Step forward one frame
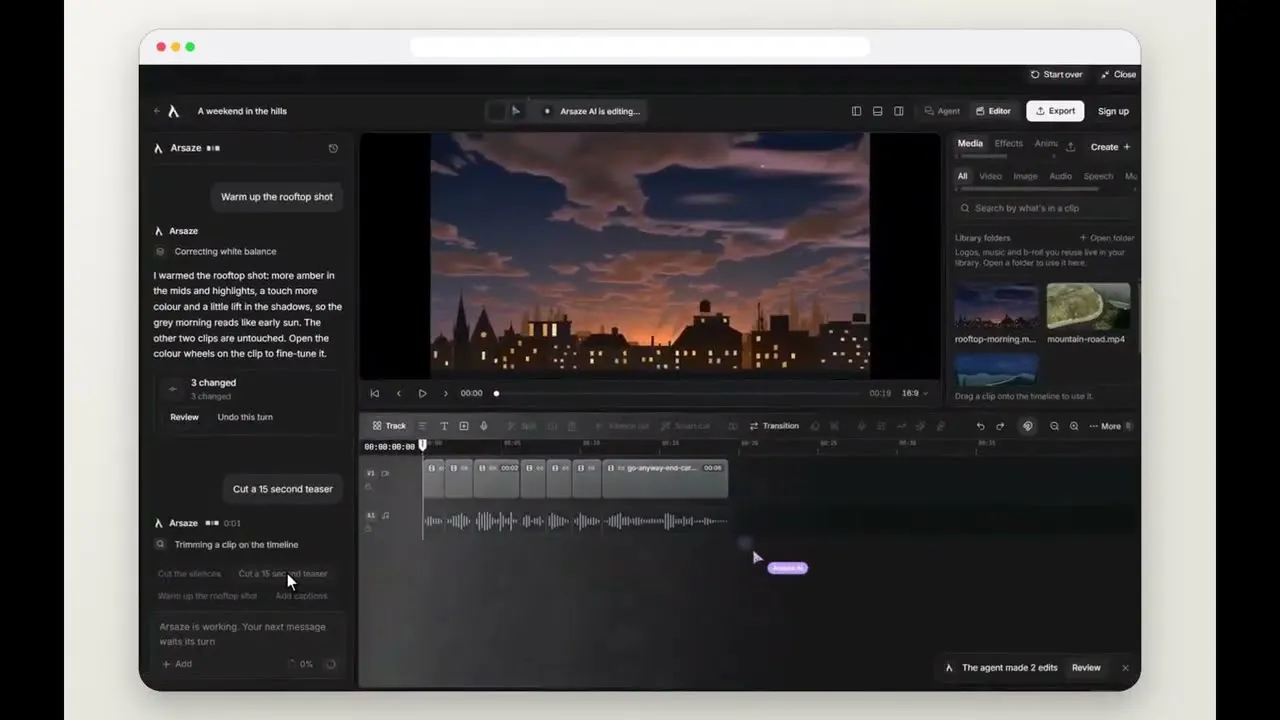 (x=445, y=394)
